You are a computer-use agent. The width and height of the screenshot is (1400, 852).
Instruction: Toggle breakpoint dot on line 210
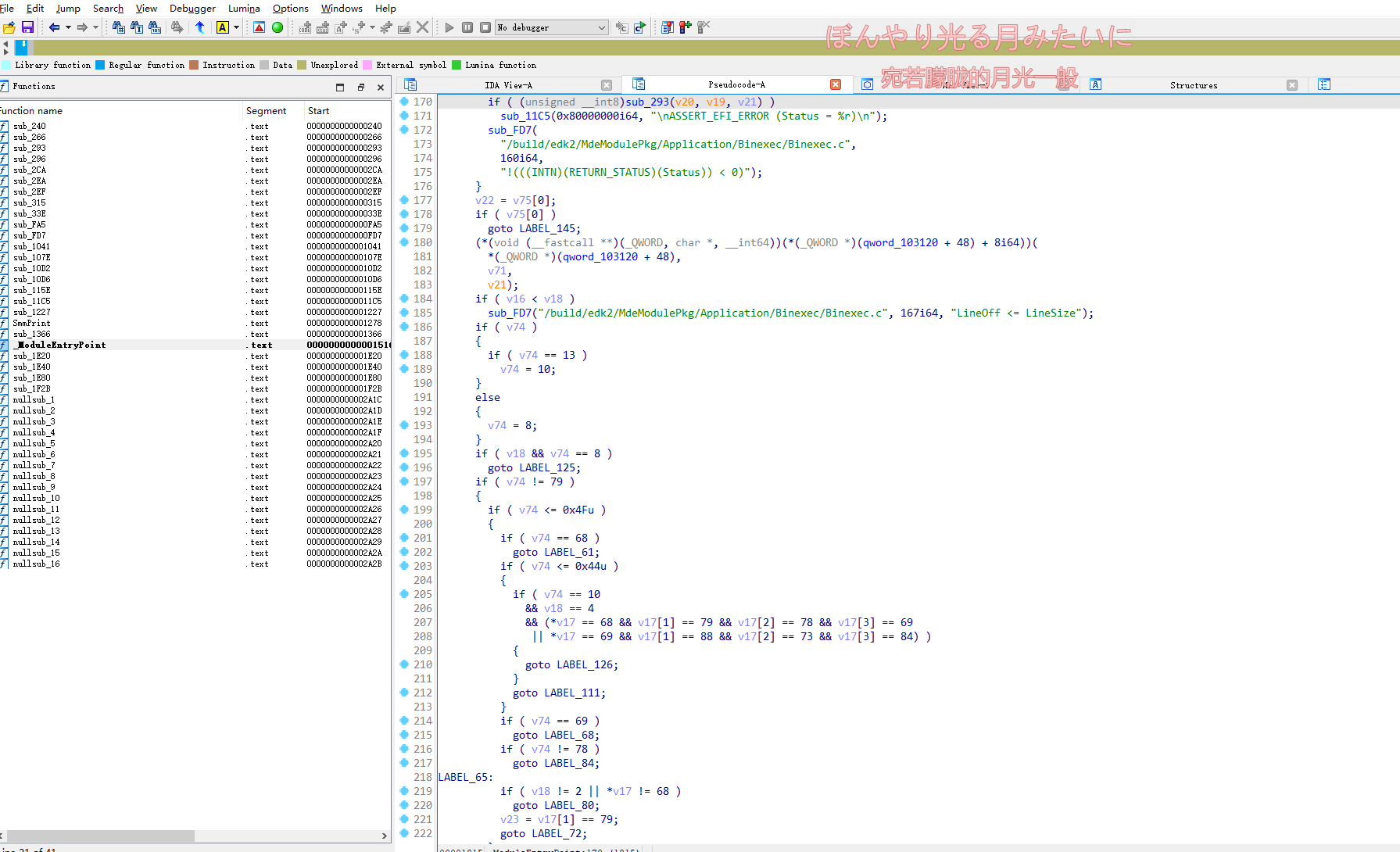click(404, 664)
